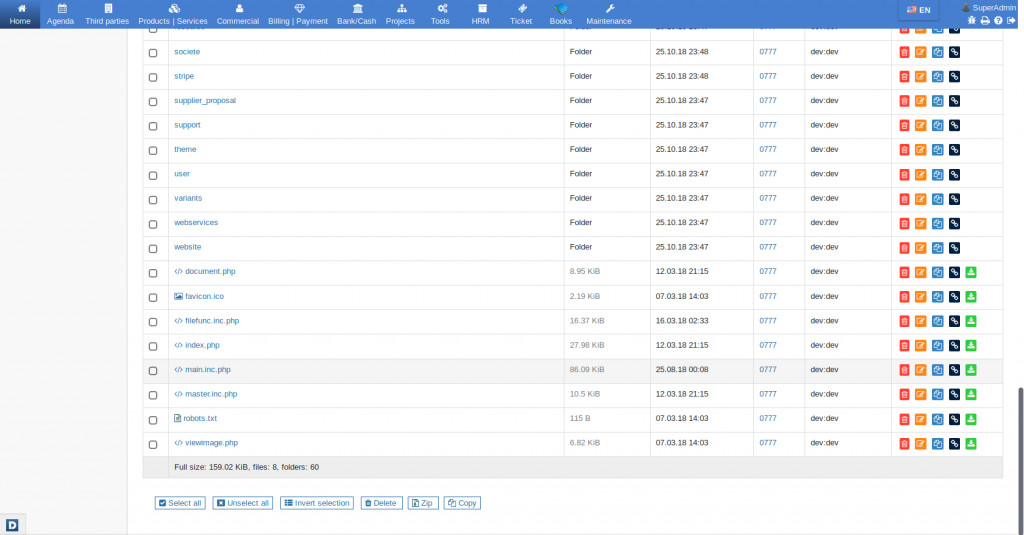Click the orange edit icon for index.php
This screenshot has height=535, width=1024.
(x=920, y=346)
